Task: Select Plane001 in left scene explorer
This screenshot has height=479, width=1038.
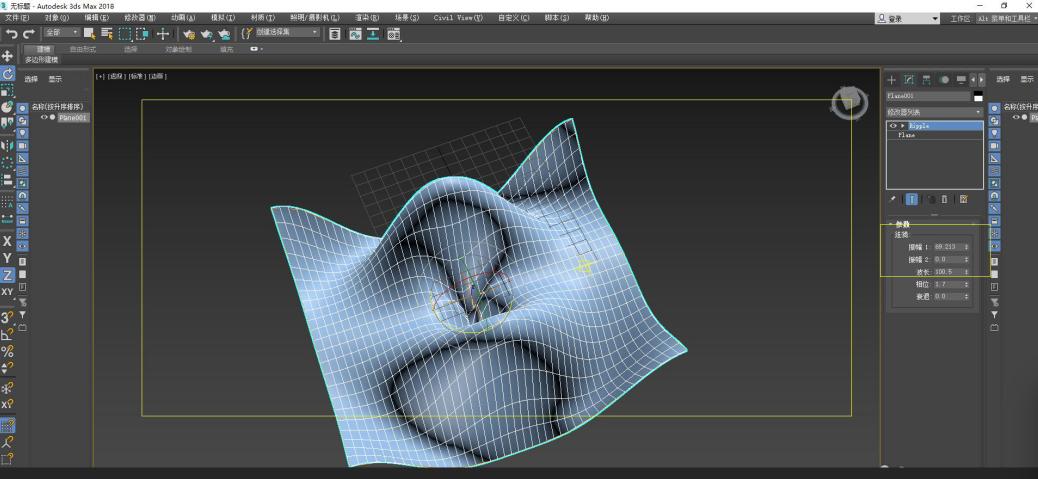Action: [x=72, y=118]
